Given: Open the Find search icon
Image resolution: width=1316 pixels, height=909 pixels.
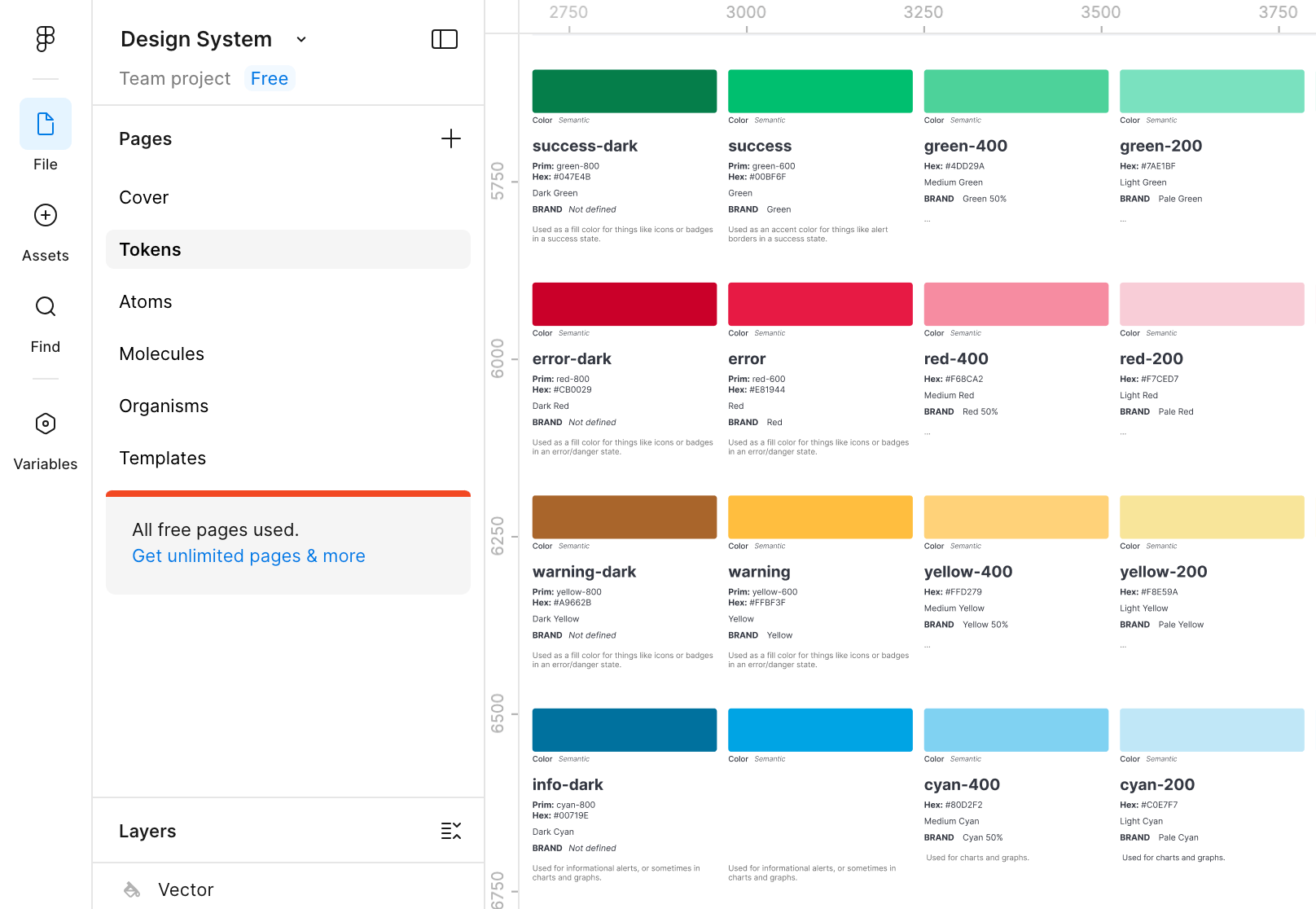Looking at the screenshot, I should pyautogui.click(x=46, y=306).
